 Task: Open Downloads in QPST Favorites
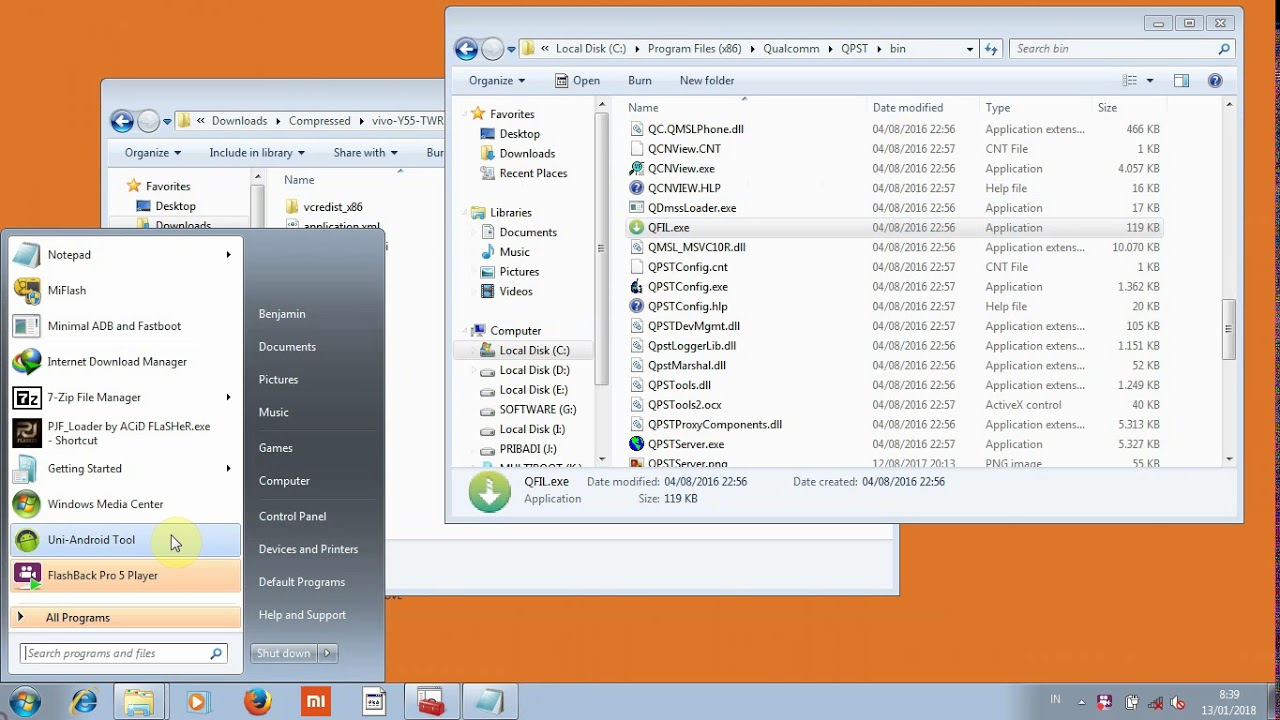coord(527,154)
